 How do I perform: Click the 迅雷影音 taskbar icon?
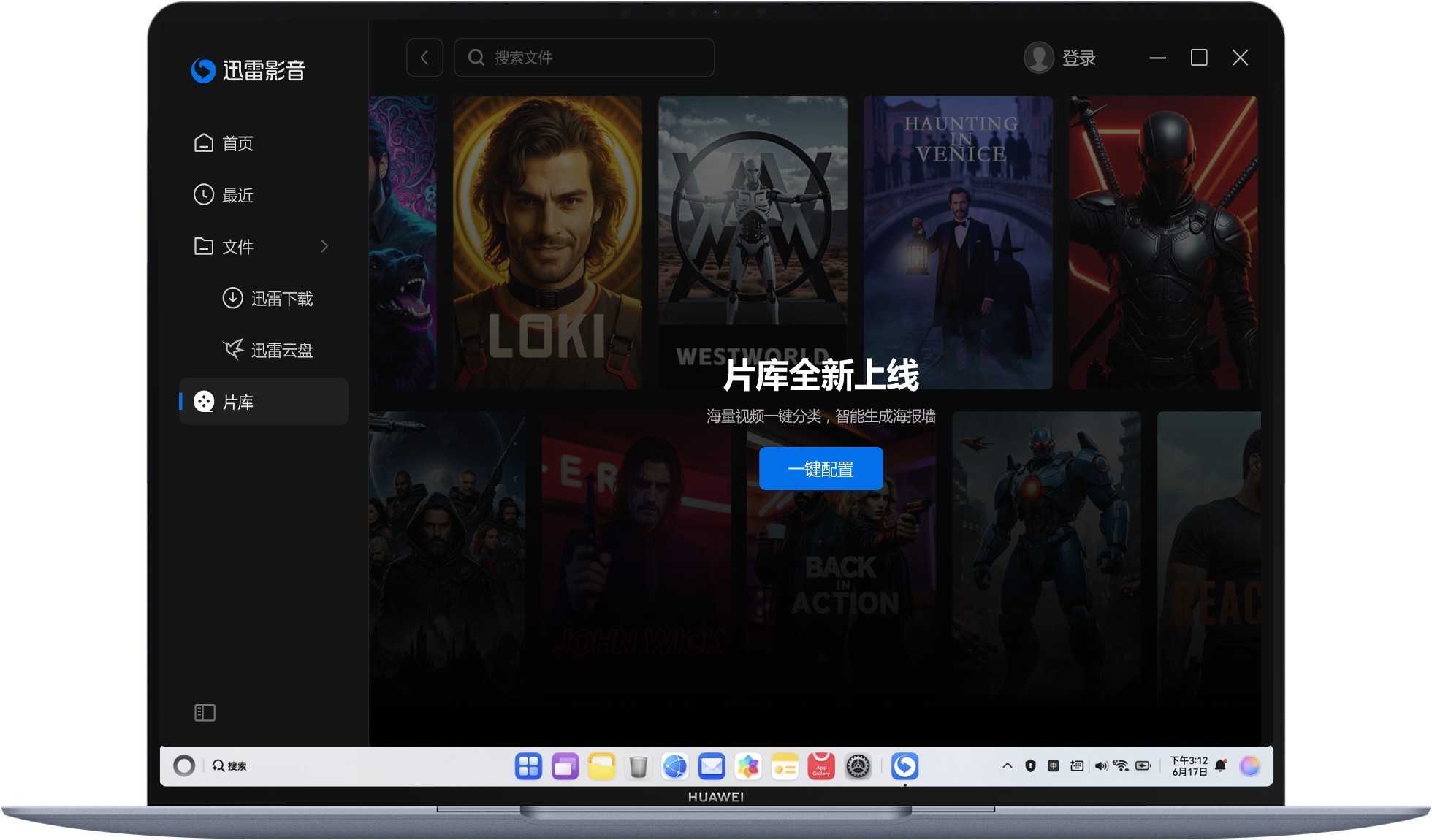(x=904, y=767)
